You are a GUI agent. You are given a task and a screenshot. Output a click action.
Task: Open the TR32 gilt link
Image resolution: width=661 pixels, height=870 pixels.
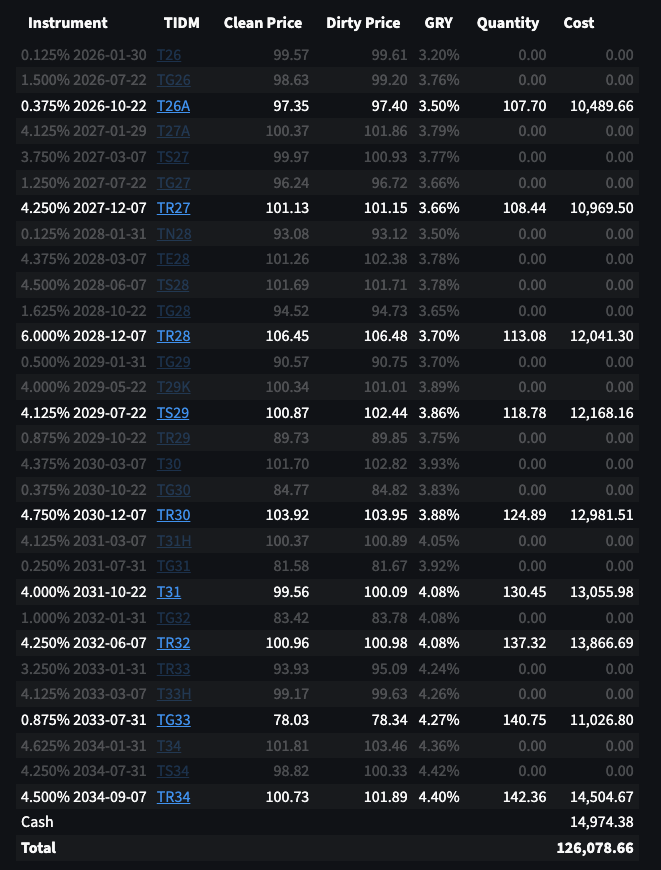(173, 643)
